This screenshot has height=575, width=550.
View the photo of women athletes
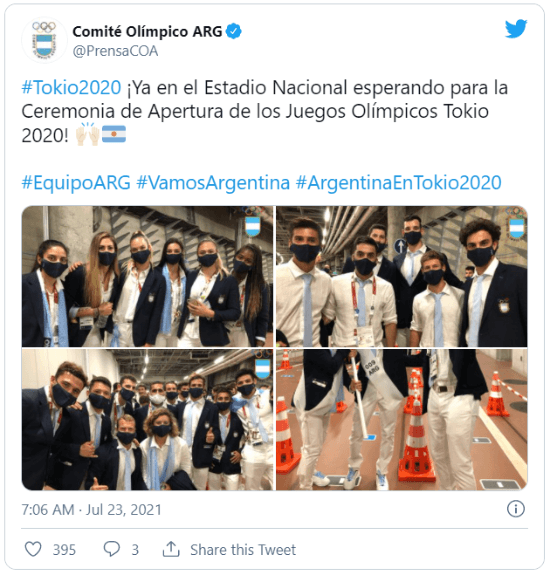click(x=147, y=276)
